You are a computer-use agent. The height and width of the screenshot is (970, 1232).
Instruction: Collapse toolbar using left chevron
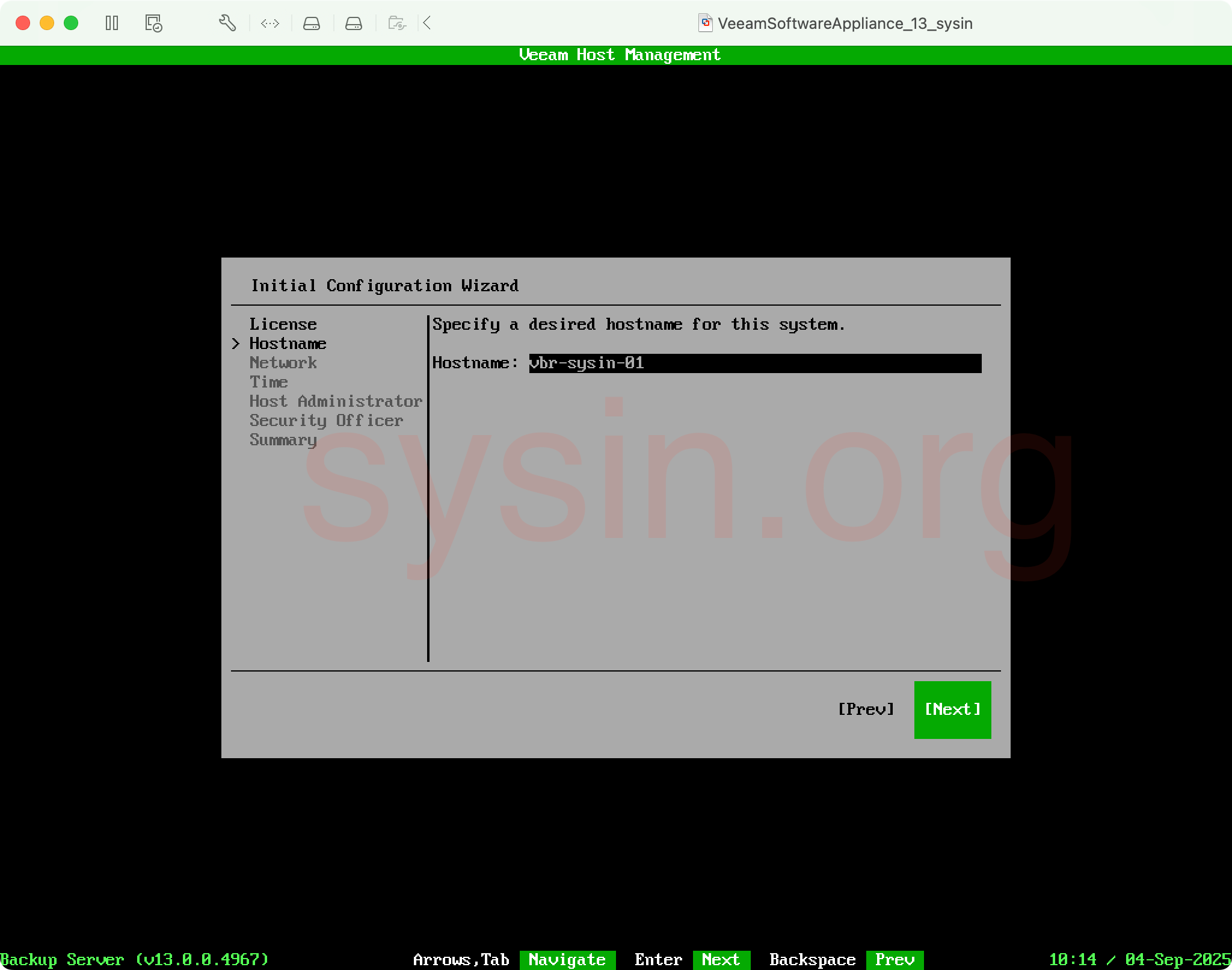(427, 23)
